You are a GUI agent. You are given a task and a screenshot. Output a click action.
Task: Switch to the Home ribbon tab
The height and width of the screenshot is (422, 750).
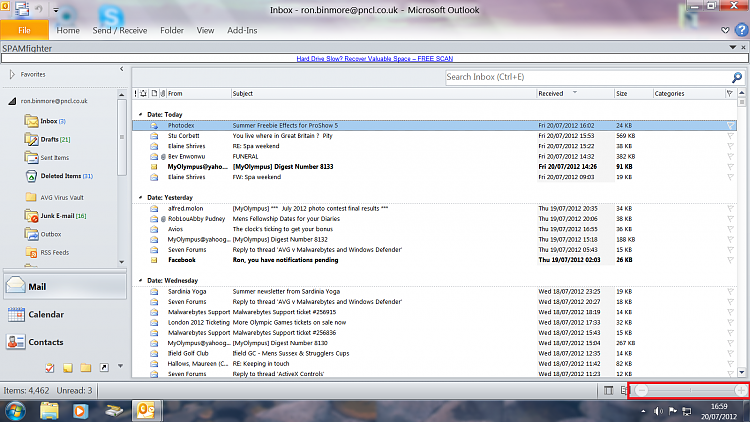pos(68,30)
